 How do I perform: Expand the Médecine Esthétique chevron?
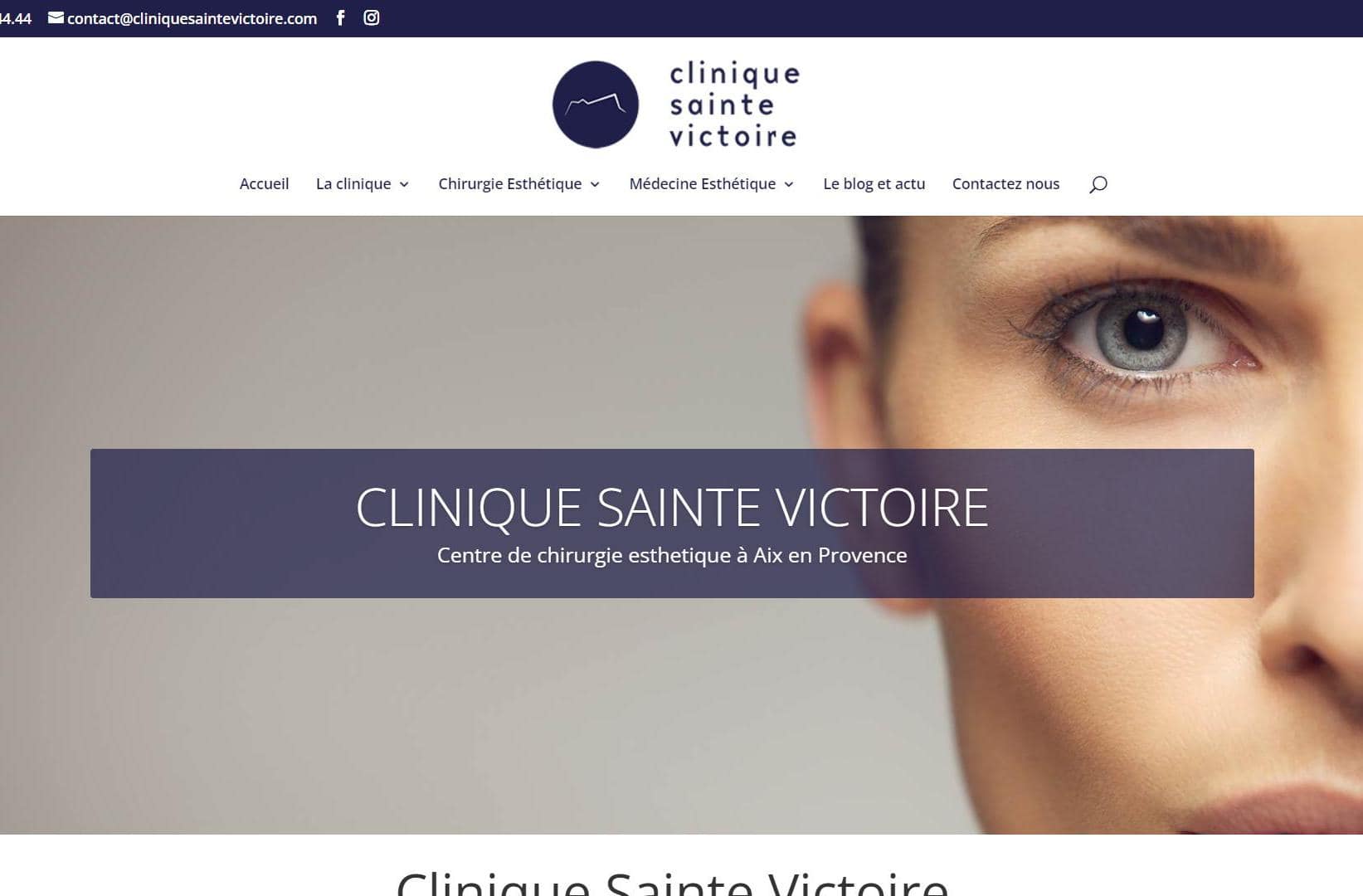click(789, 185)
